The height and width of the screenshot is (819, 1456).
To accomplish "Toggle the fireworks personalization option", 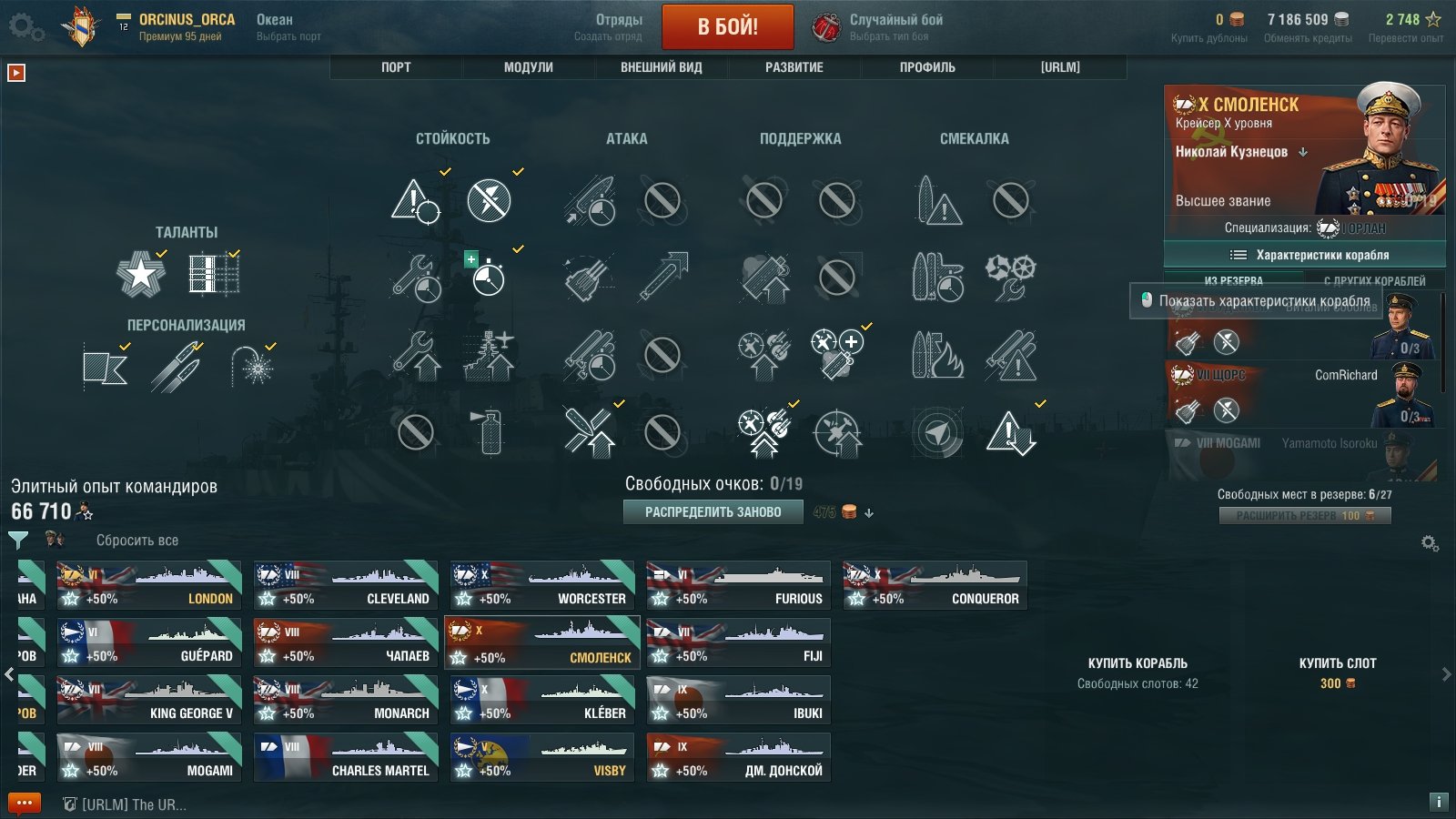I will point(252,367).
